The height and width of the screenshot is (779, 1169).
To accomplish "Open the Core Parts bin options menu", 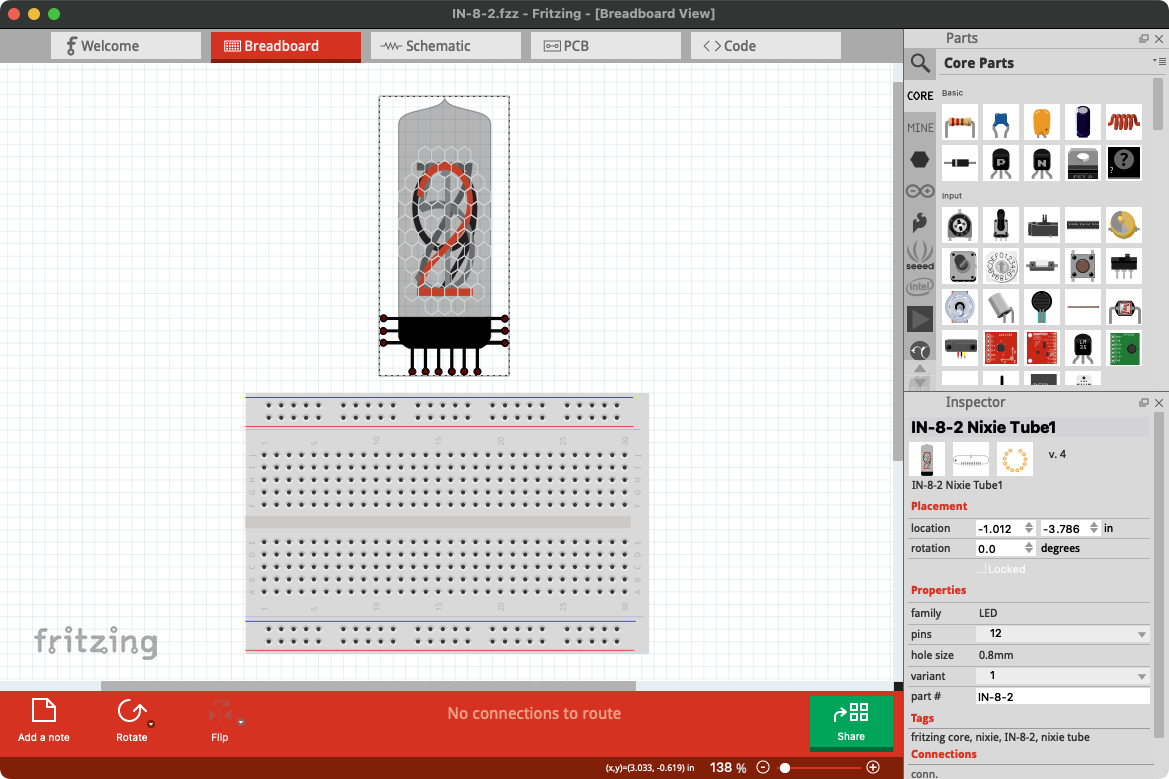I will click(x=1159, y=61).
